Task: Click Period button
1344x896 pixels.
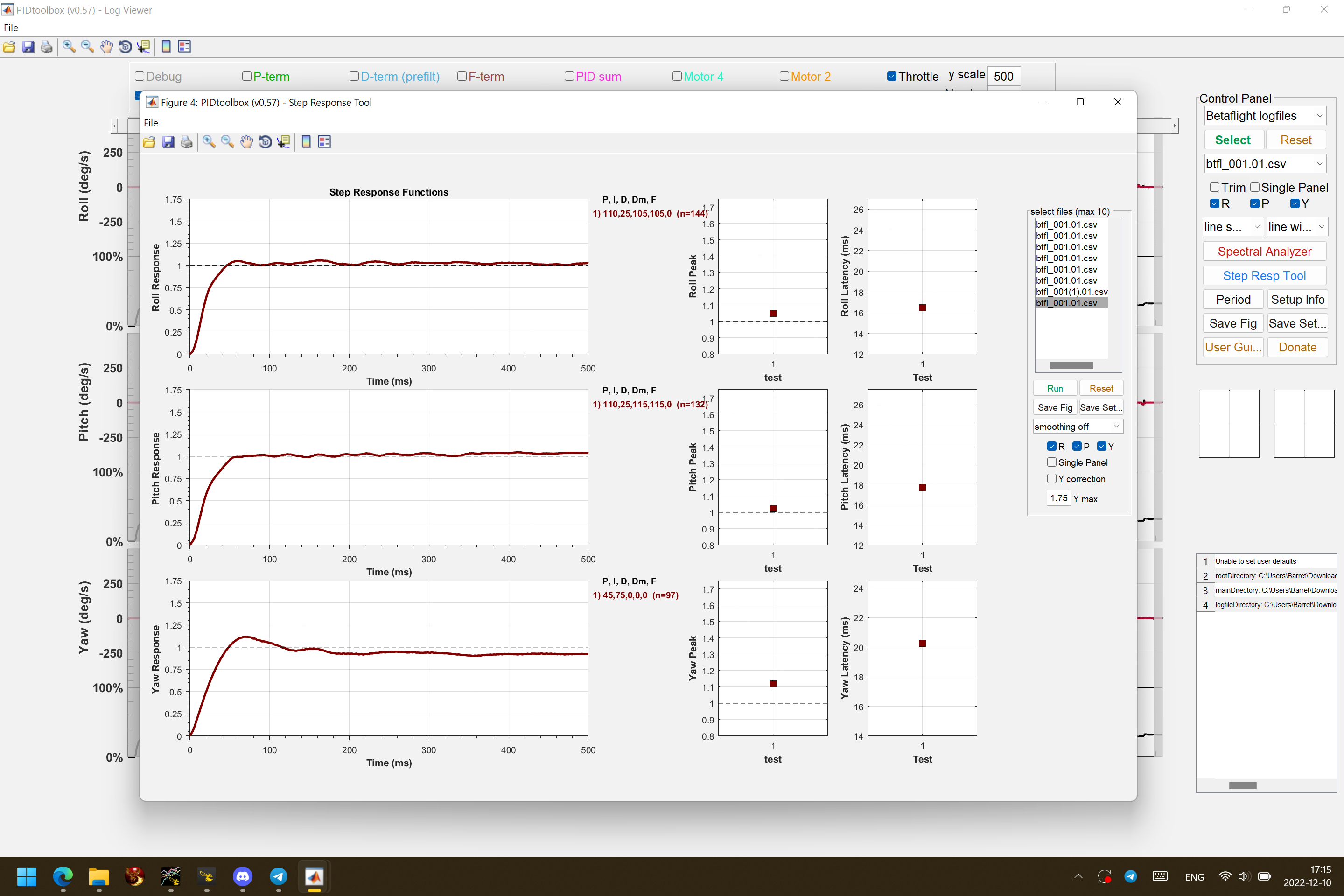Action: pos(1233,300)
